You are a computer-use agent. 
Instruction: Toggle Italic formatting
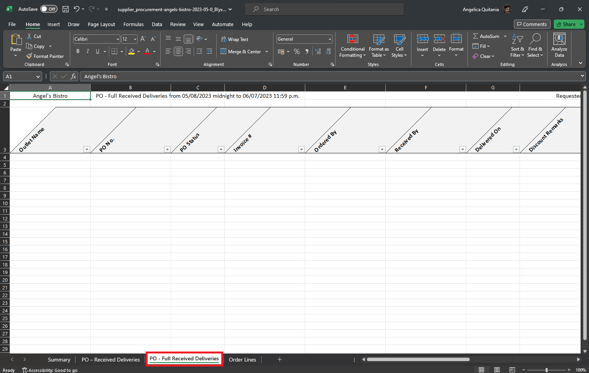tap(88, 51)
